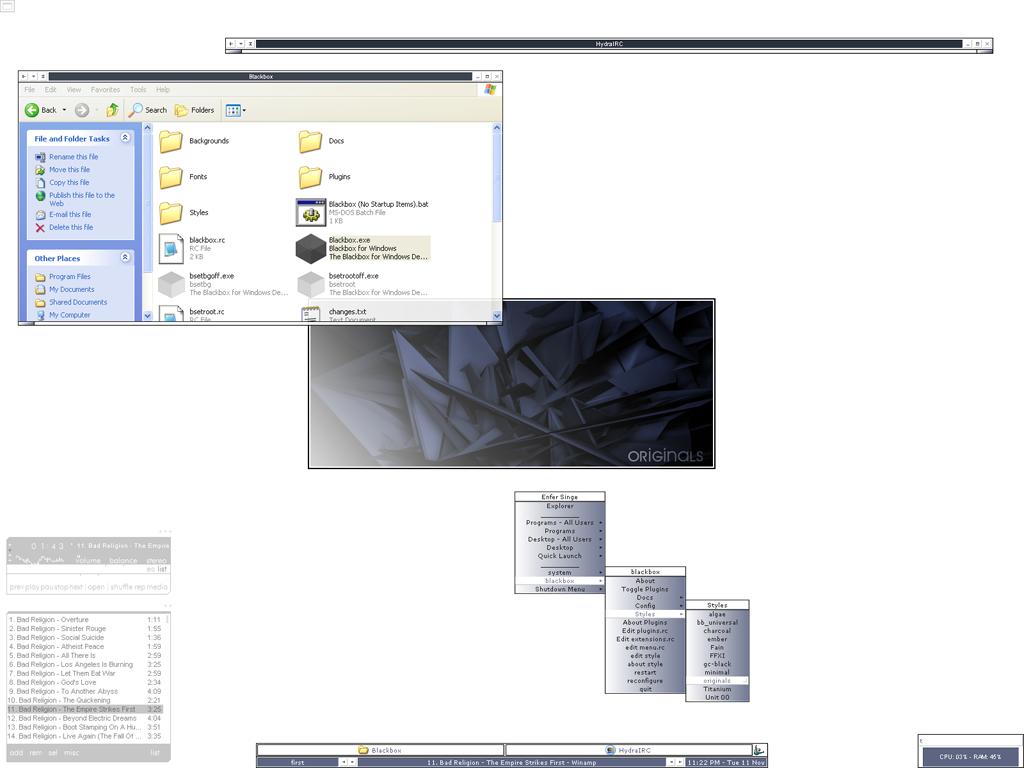Click E-mail this file task

tap(70, 214)
